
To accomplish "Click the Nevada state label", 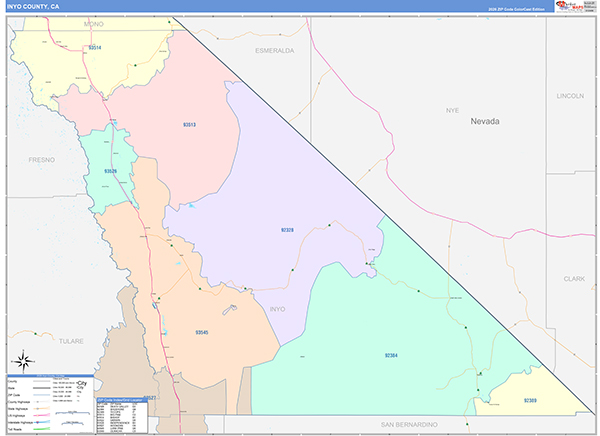I will pos(485,121).
